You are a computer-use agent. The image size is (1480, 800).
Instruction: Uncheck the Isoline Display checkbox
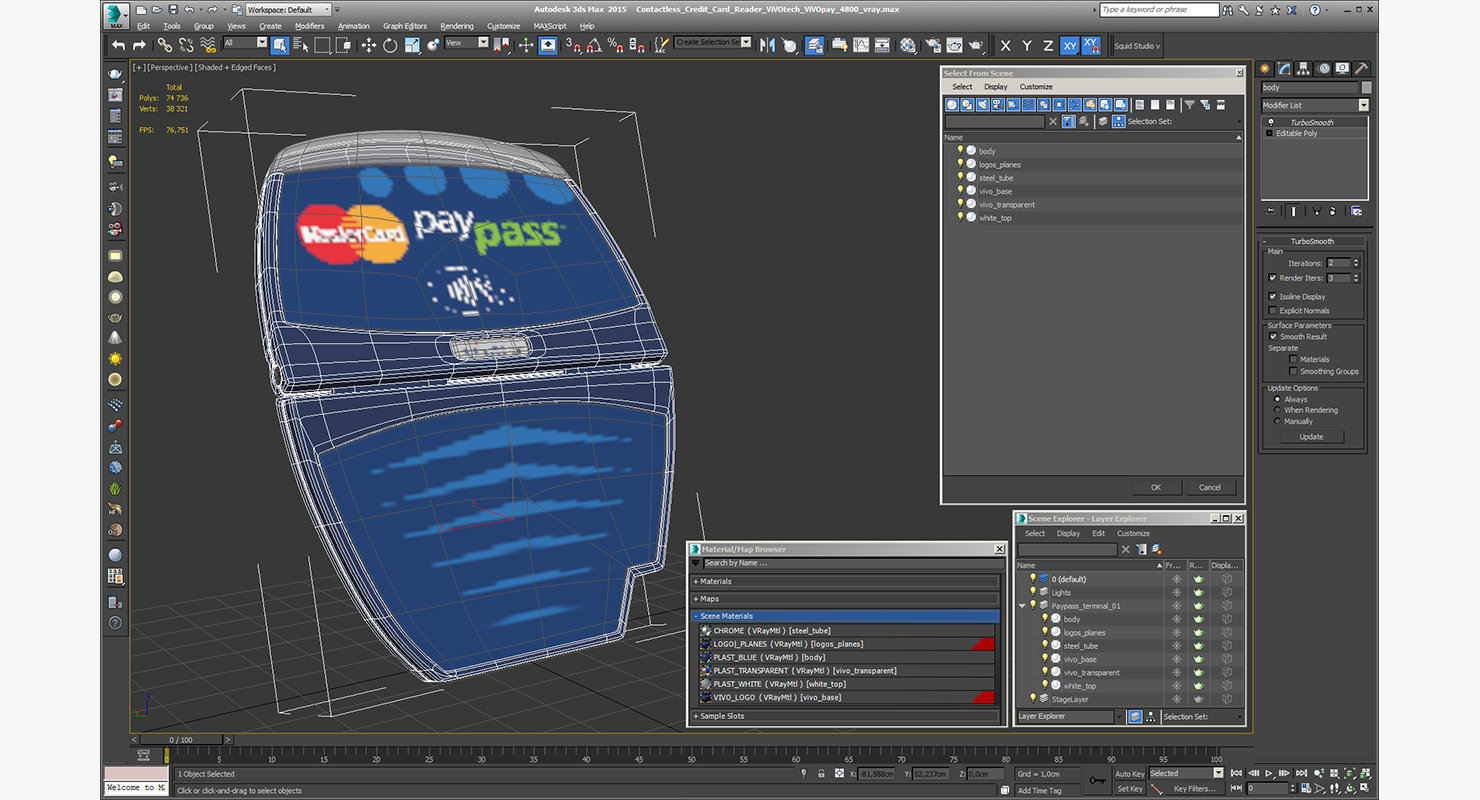[1272, 296]
